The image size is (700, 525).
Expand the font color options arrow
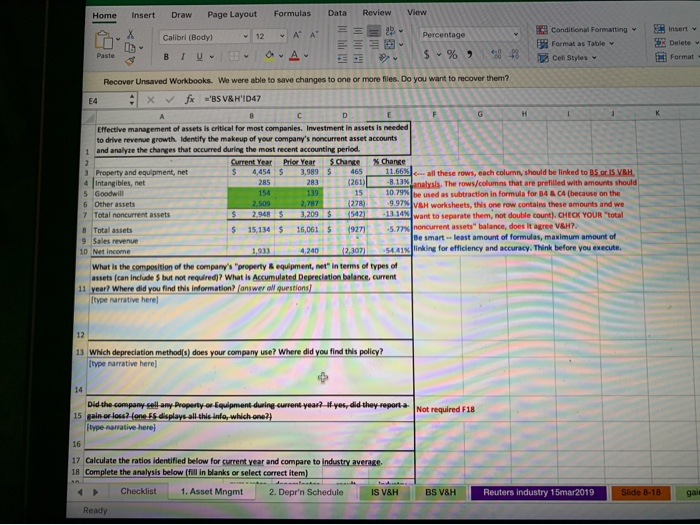click(306, 56)
